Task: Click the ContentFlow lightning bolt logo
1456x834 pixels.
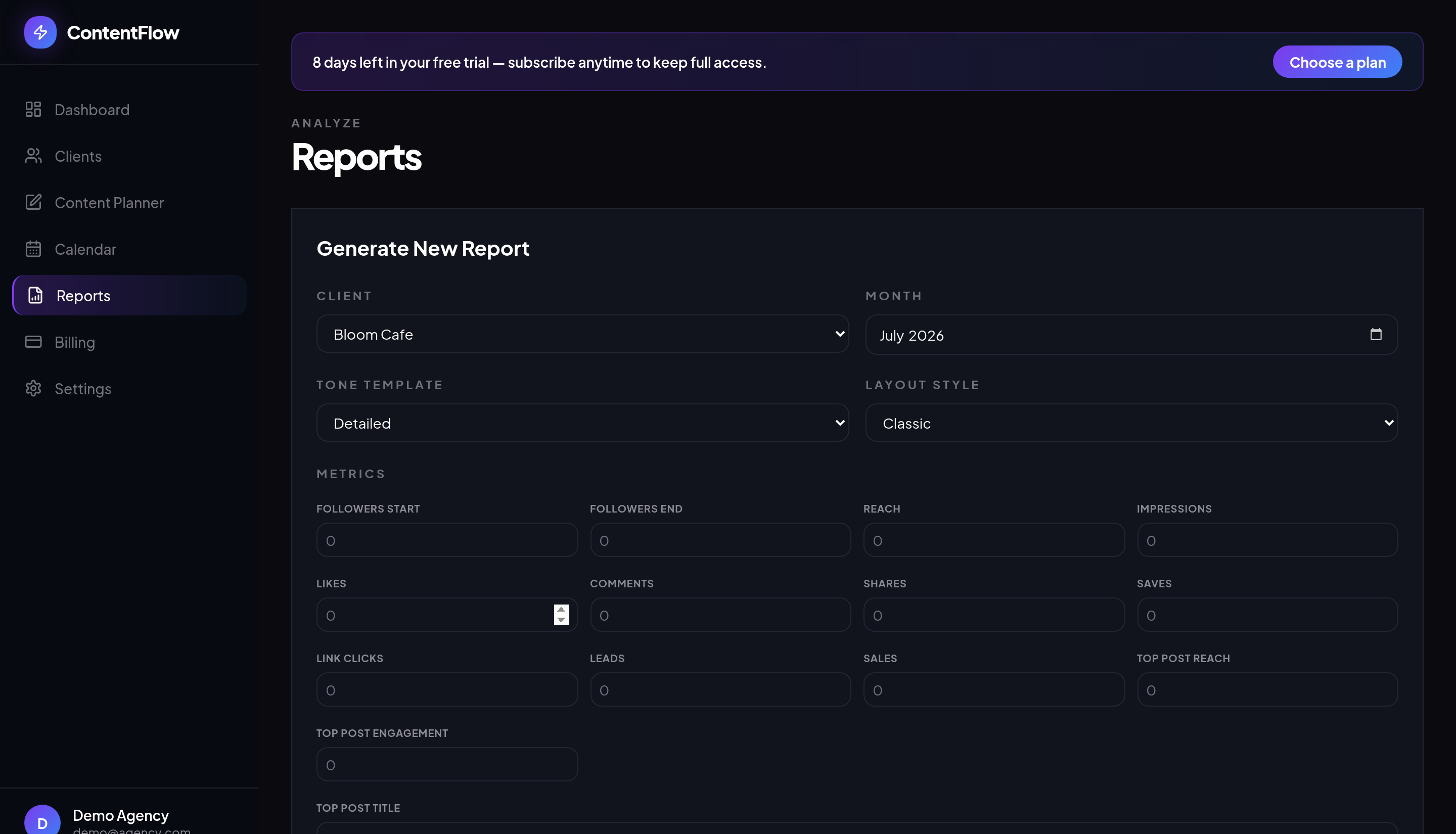Action: (40, 33)
